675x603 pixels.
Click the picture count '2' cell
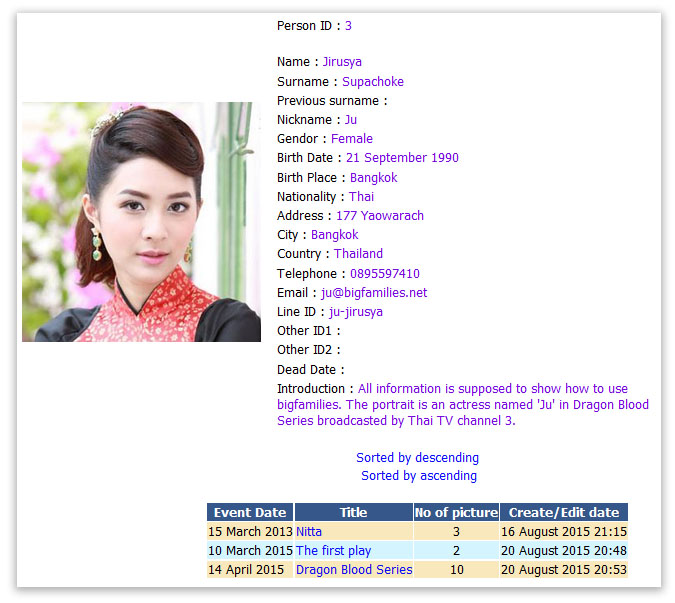456,550
